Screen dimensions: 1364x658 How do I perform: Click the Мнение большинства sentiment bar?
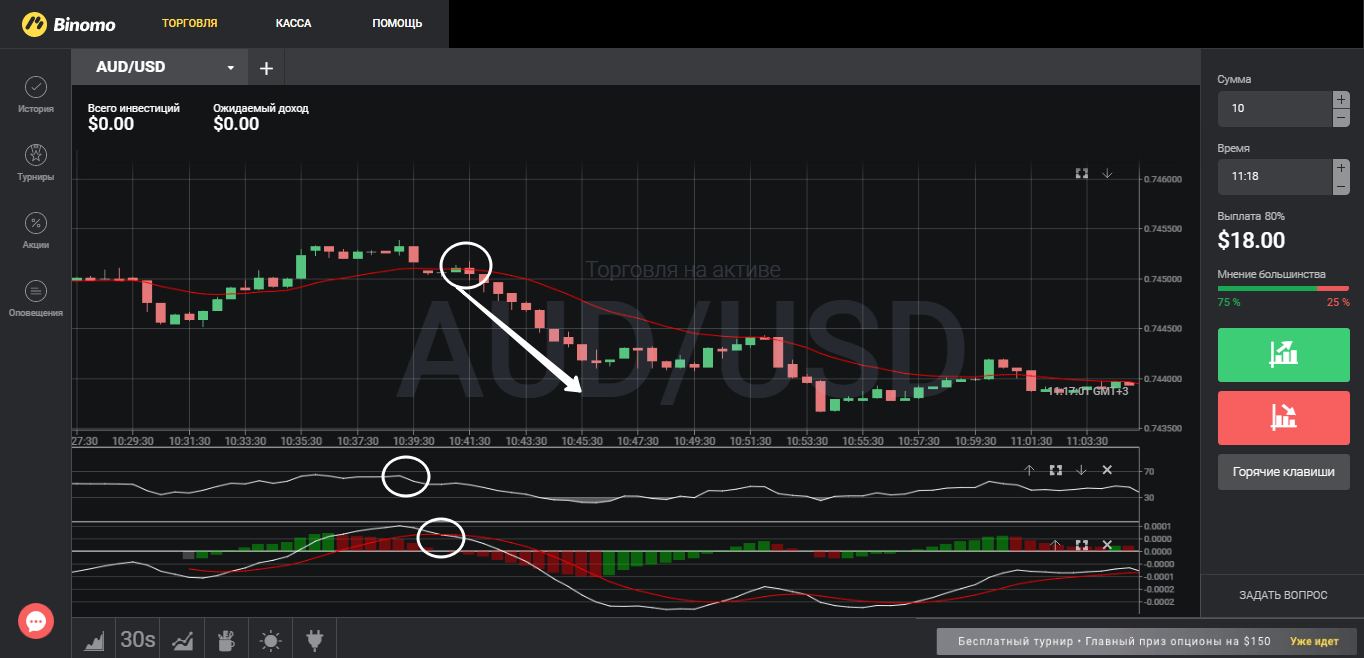click(x=1283, y=288)
